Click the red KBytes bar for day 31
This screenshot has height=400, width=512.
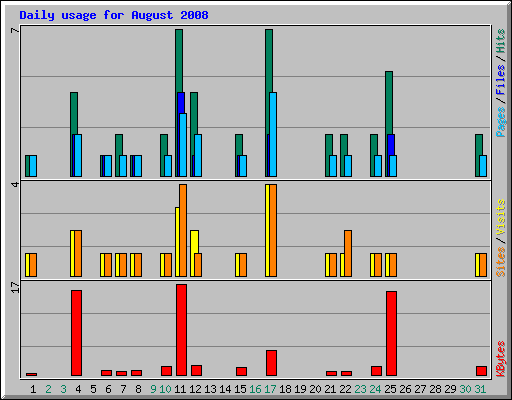[x=481, y=371]
